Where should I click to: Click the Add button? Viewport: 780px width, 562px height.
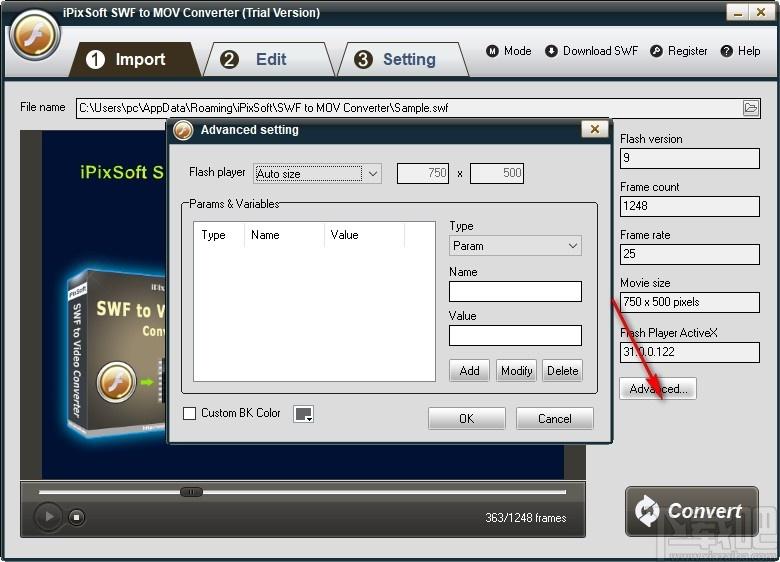point(469,371)
